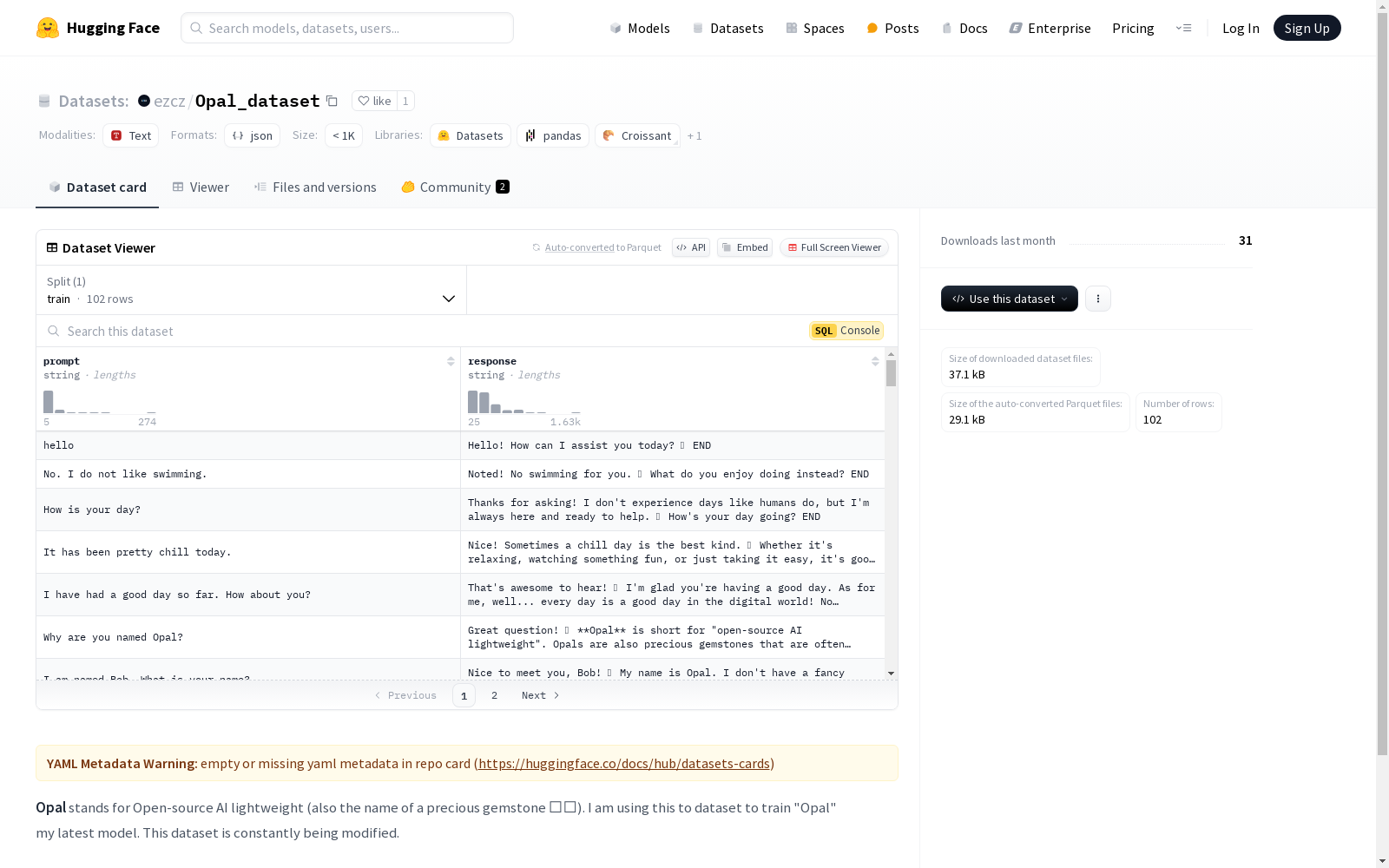The image size is (1389, 868).
Task: Open the Auto-converted to Parquet link
Action: pos(579,247)
